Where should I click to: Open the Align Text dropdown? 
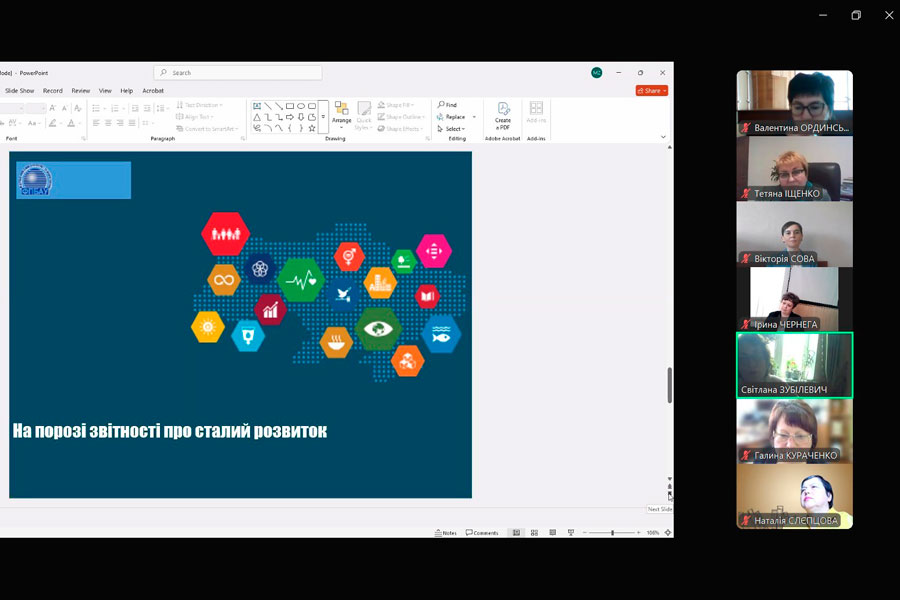pyautogui.click(x=195, y=117)
